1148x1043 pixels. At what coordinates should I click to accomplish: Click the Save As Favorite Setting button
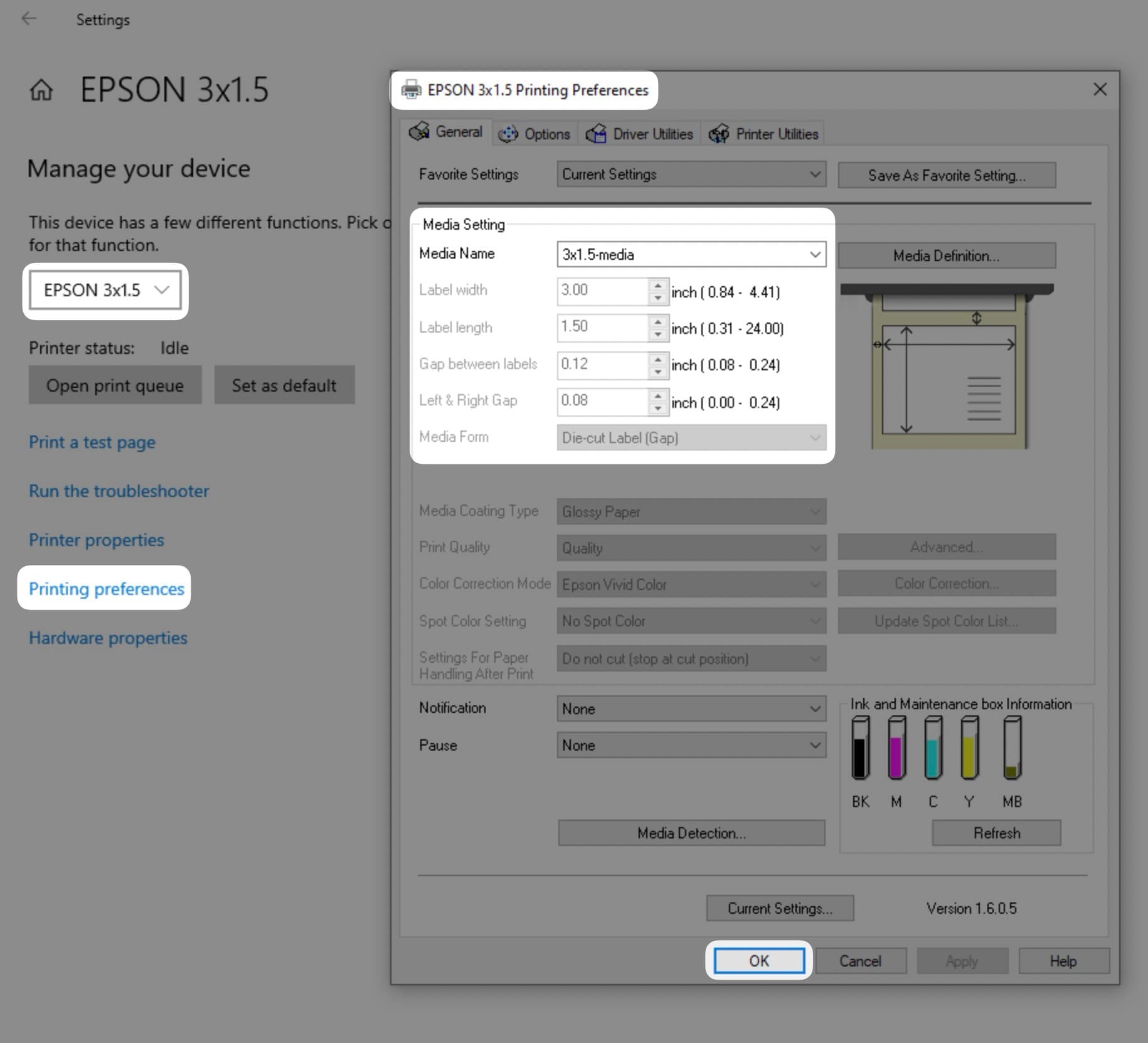click(x=946, y=175)
